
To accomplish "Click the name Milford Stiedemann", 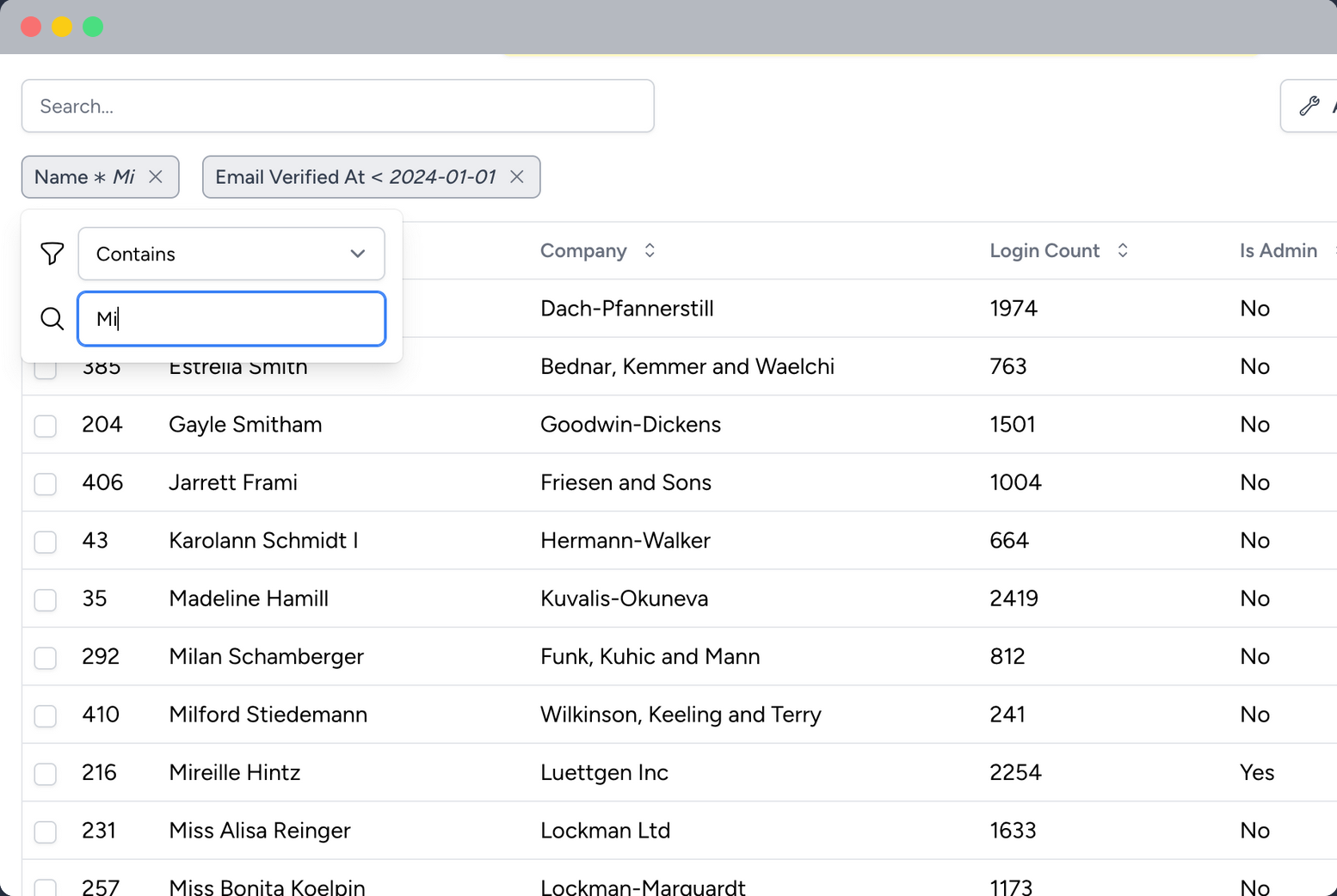I will 268,715.
